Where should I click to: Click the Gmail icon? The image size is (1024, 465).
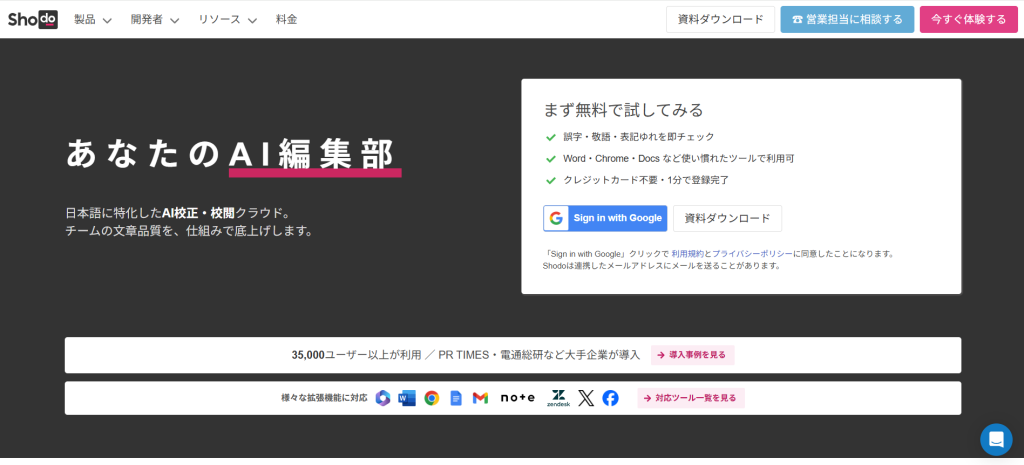coord(480,398)
